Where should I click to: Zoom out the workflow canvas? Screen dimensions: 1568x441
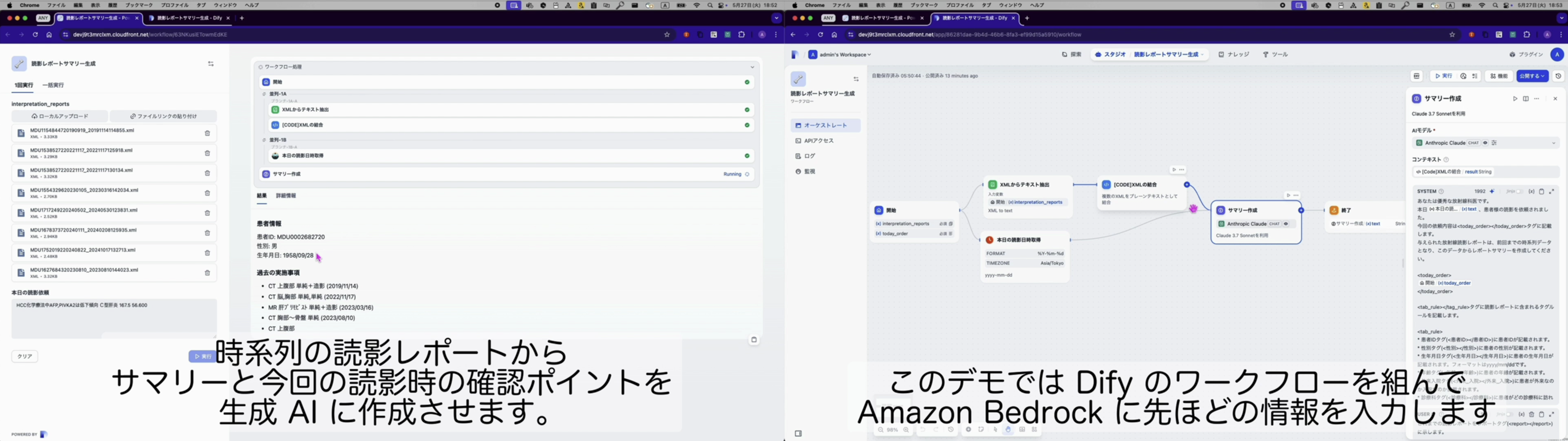[x=880, y=430]
